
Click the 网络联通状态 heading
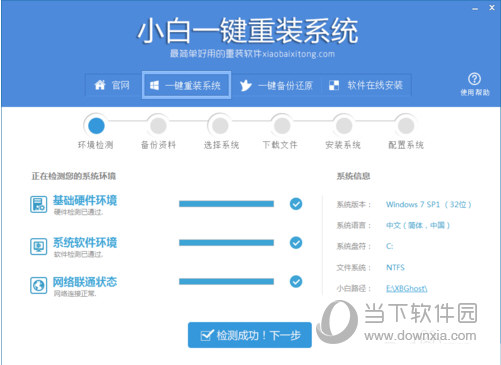click(85, 282)
